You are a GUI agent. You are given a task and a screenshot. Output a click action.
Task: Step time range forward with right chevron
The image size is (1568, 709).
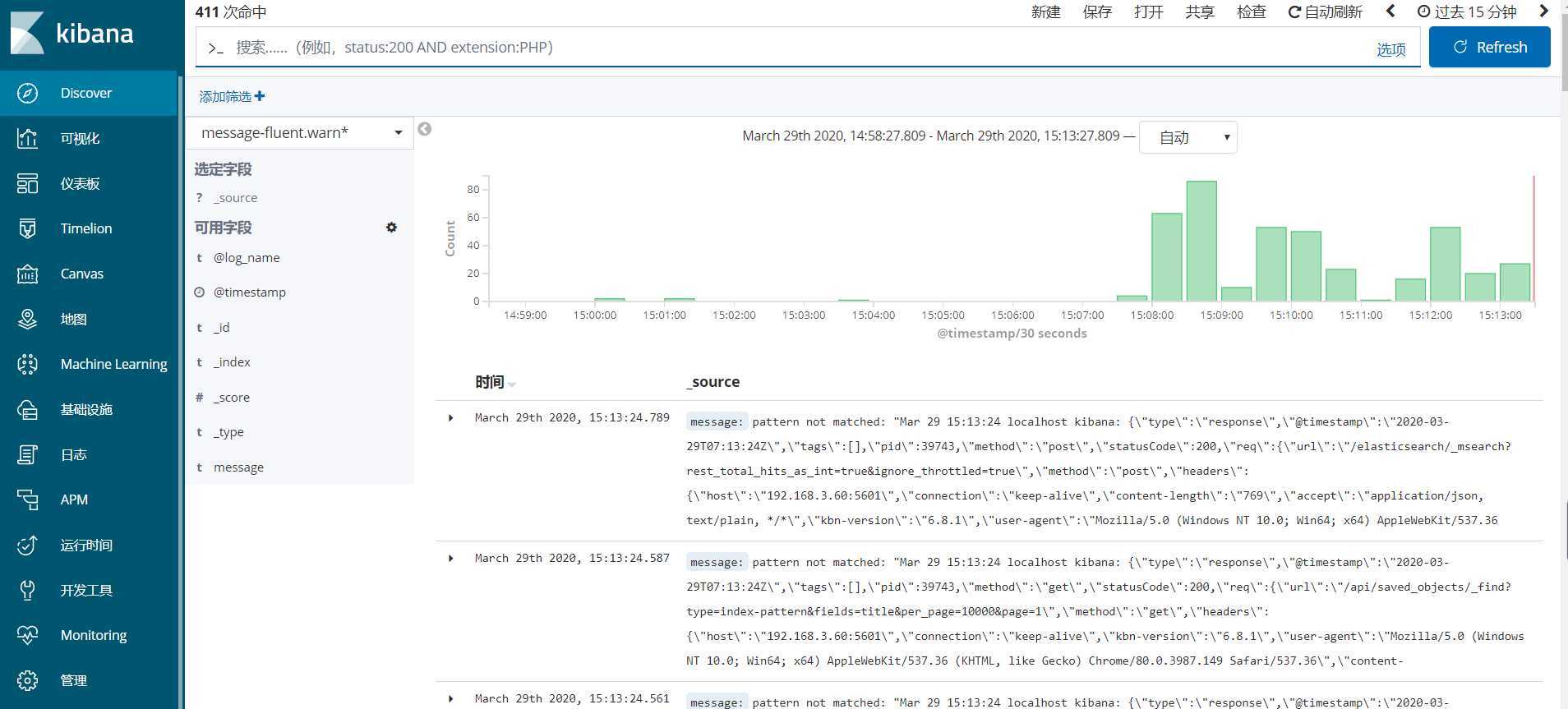pyautogui.click(x=1543, y=12)
